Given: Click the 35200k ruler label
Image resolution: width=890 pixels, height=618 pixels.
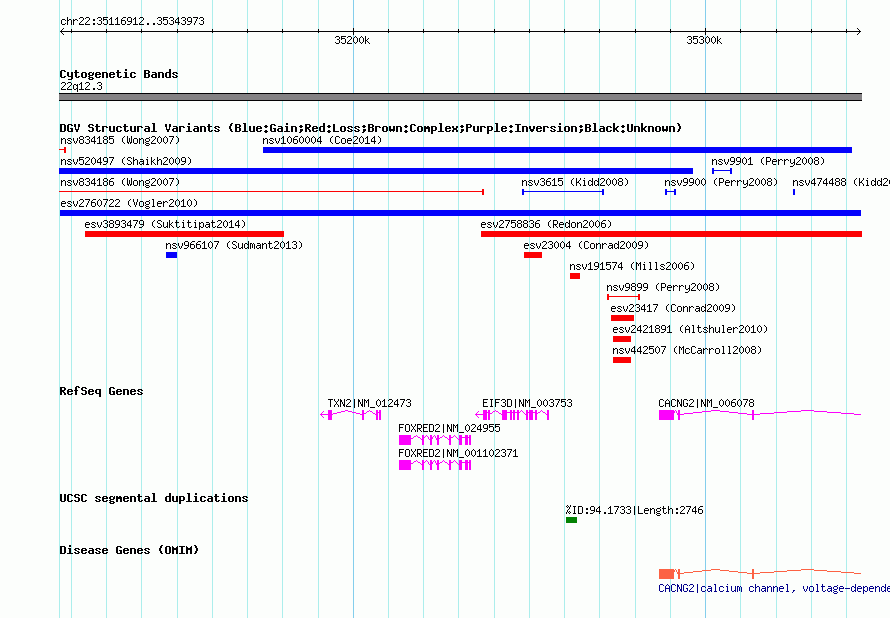Looking at the screenshot, I should click(352, 40).
